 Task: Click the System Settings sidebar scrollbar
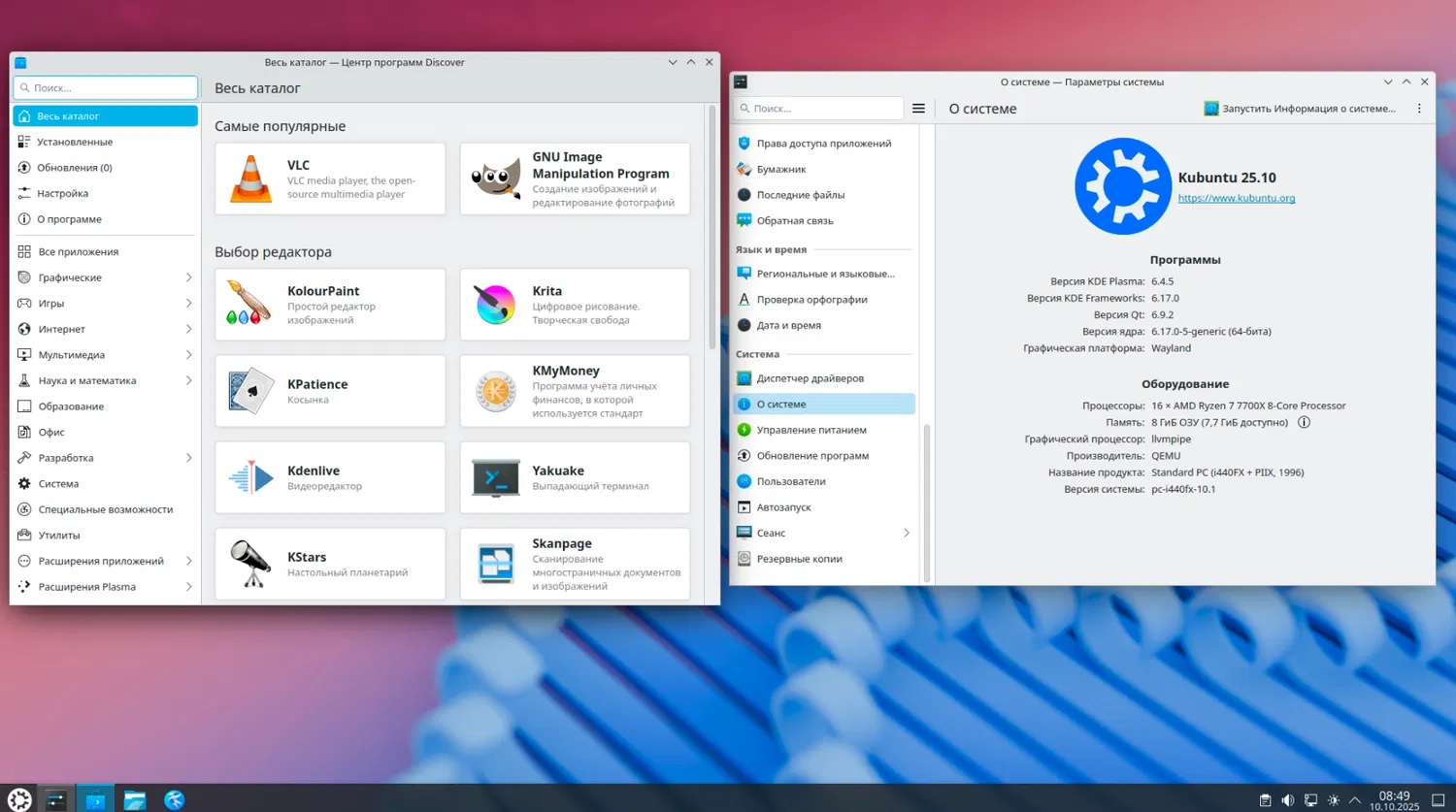click(927, 503)
